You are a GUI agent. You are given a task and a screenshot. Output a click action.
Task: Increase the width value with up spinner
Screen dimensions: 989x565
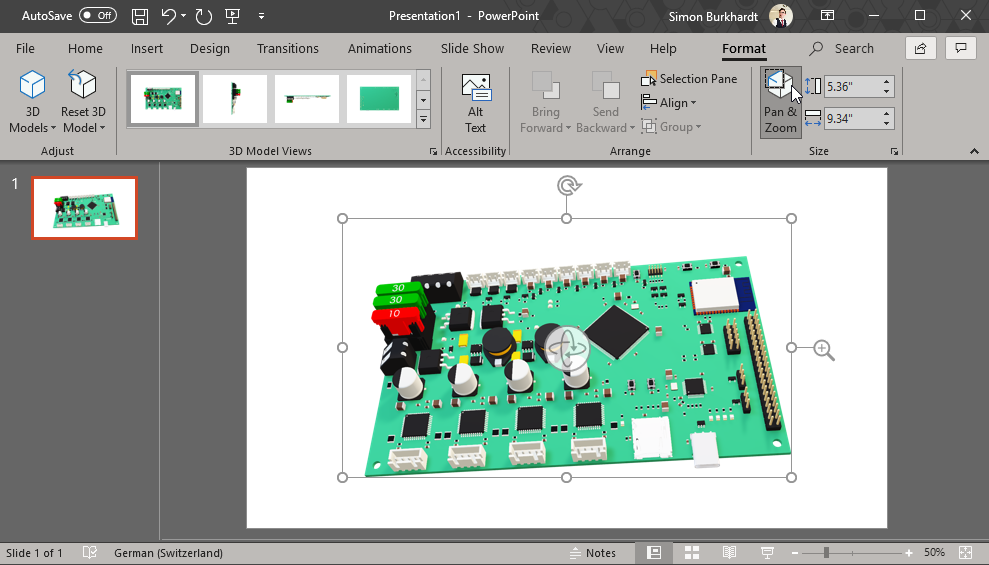tap(886, 114)
